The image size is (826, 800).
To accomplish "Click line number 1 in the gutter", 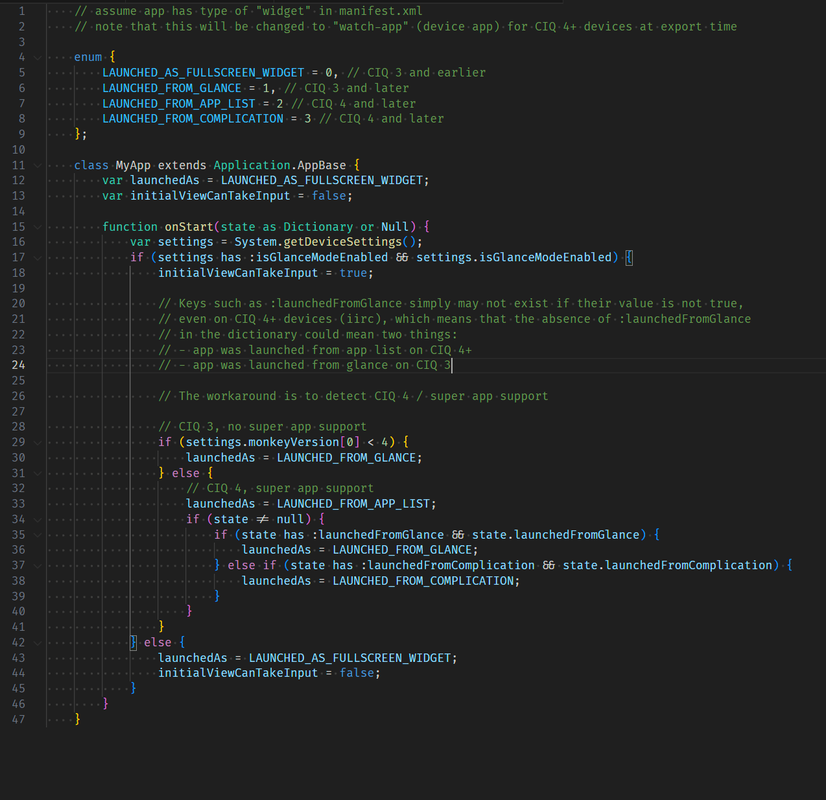I will pyautogui.click(x=22, y=11).
